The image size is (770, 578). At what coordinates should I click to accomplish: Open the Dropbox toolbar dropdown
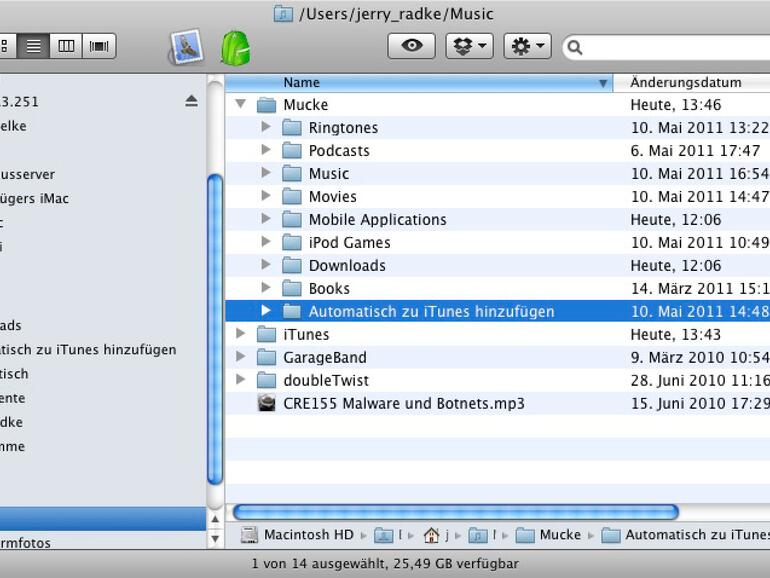[469, 46]
